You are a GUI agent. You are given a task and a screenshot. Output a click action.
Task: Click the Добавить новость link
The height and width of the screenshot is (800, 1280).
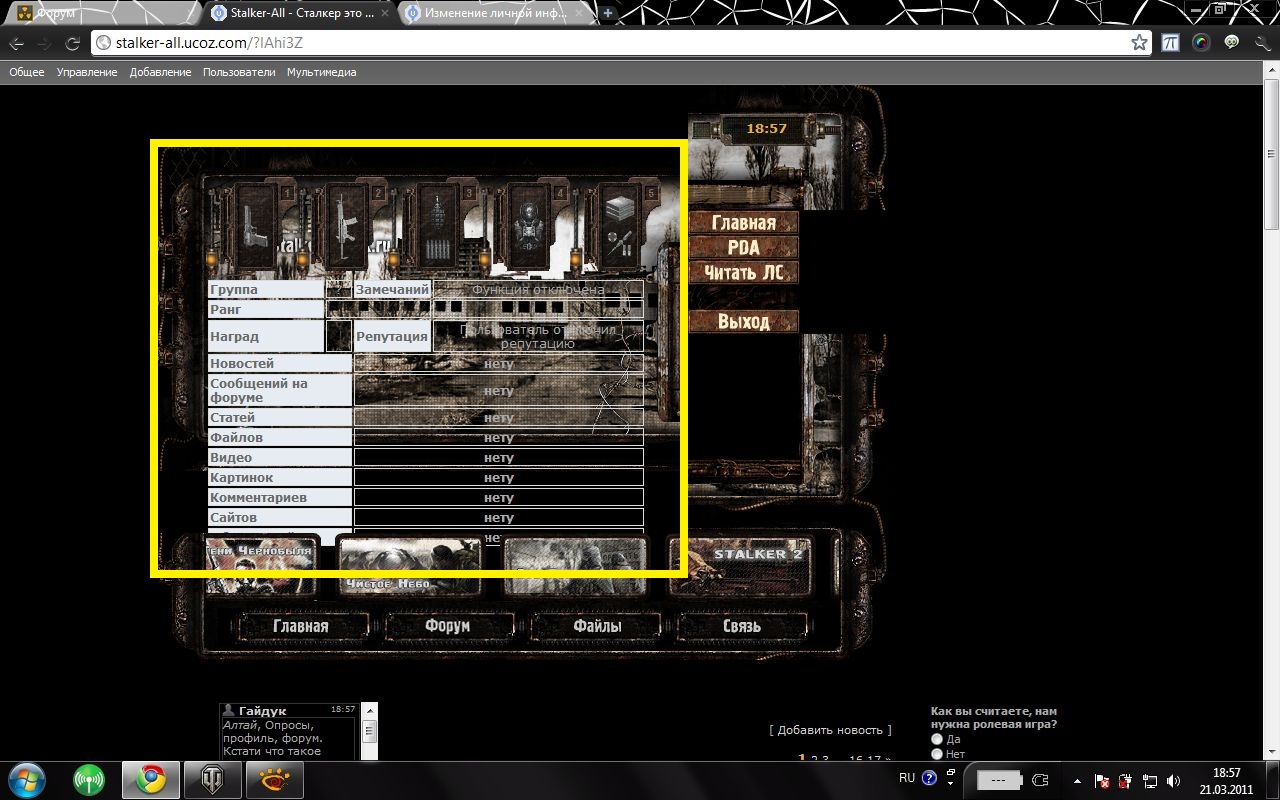coord(830,730)
